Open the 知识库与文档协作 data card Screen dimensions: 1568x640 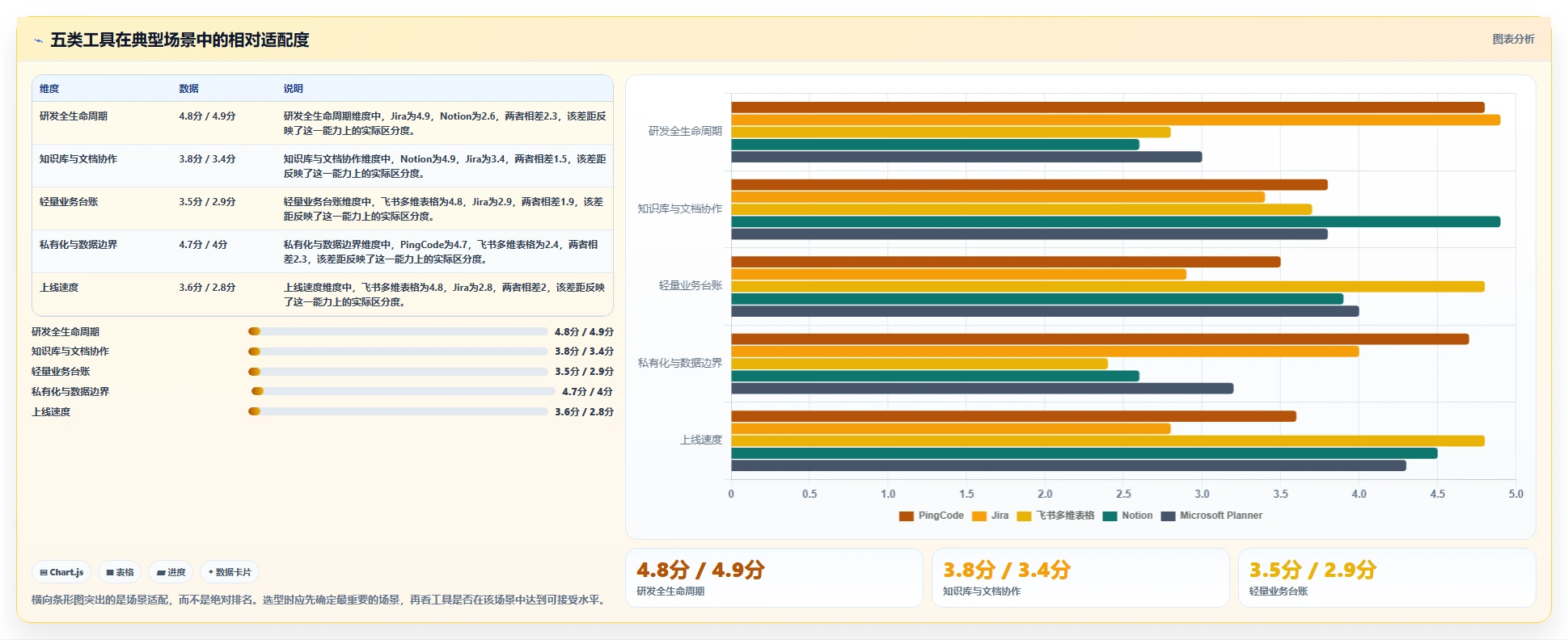coord(1080,578)
